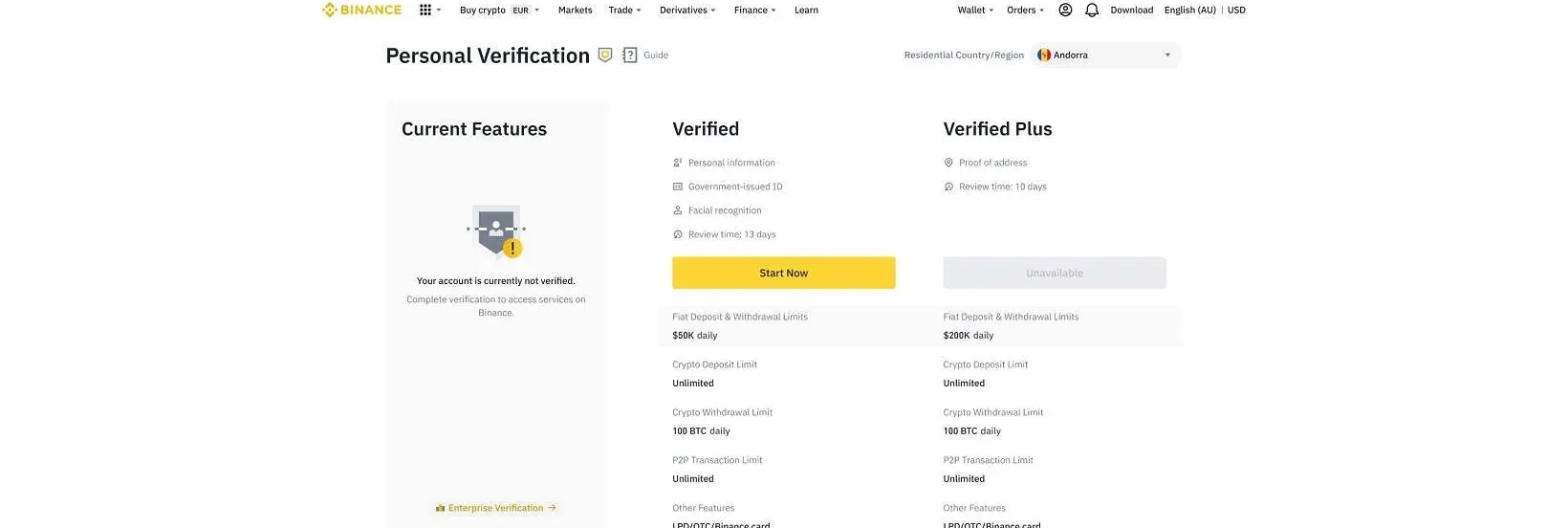Open the notifications bell icon
The height and width of the screenshot is (528, 1568).
click(1092, 11)
